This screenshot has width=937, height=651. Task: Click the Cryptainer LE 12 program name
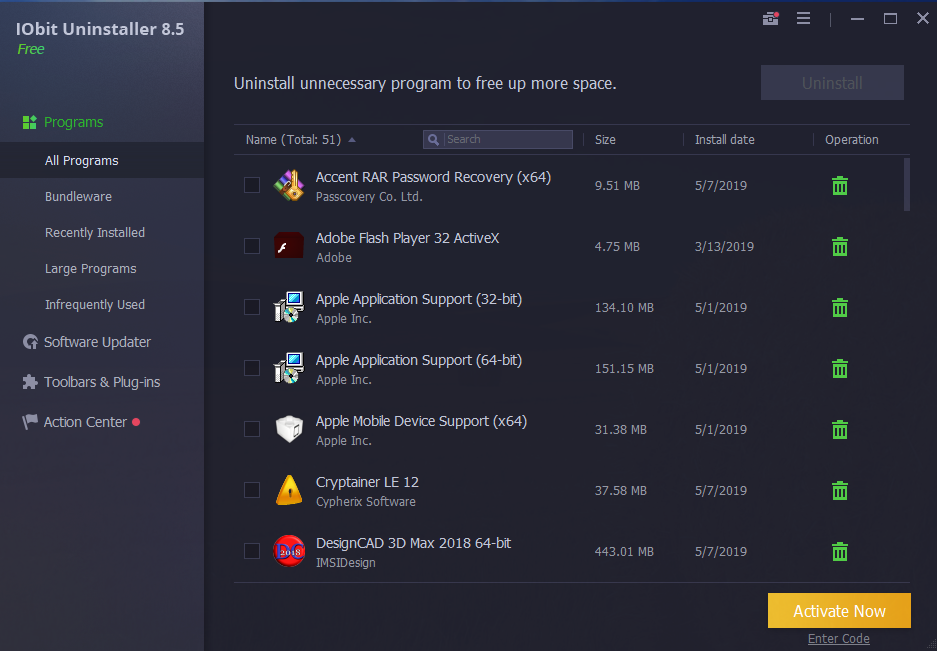[367, 482]
